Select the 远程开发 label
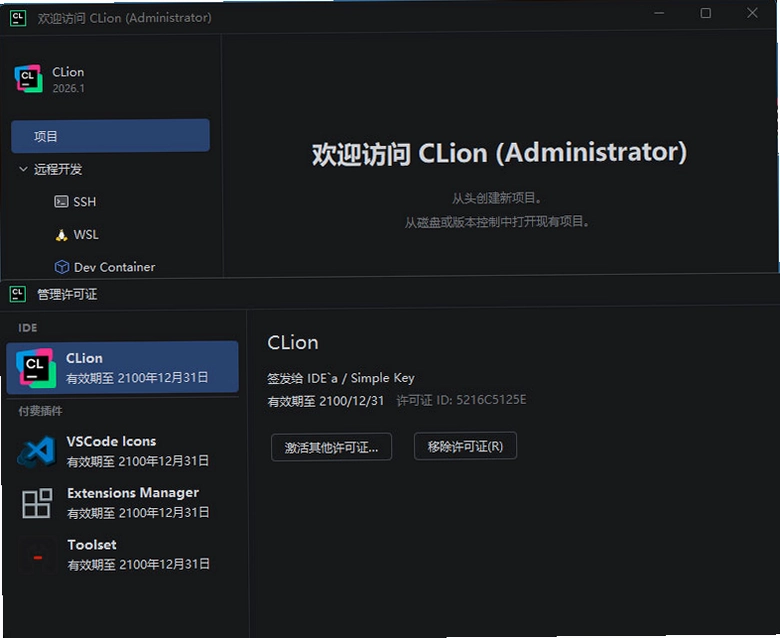This screenshot has height=638, width=780. tap(58, 169)
